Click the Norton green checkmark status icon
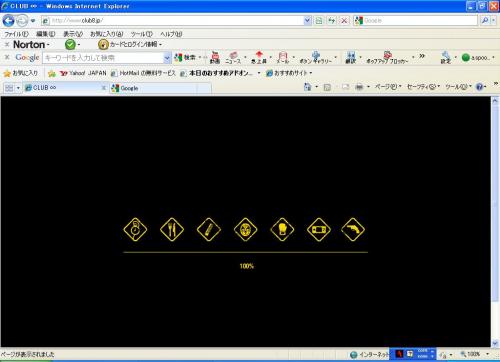Viewport: 500px width, 362px height. [x=70, y=44]
